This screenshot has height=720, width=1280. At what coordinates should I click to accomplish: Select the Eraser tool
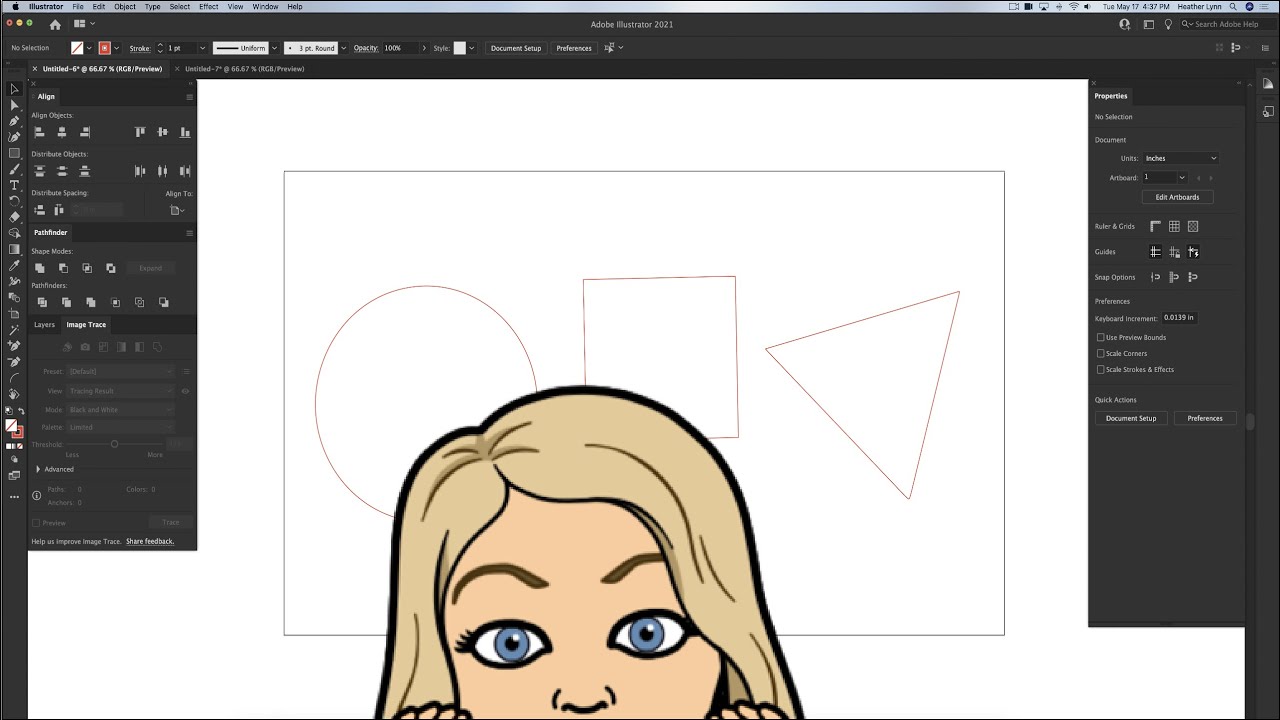[x=14, y=217]
